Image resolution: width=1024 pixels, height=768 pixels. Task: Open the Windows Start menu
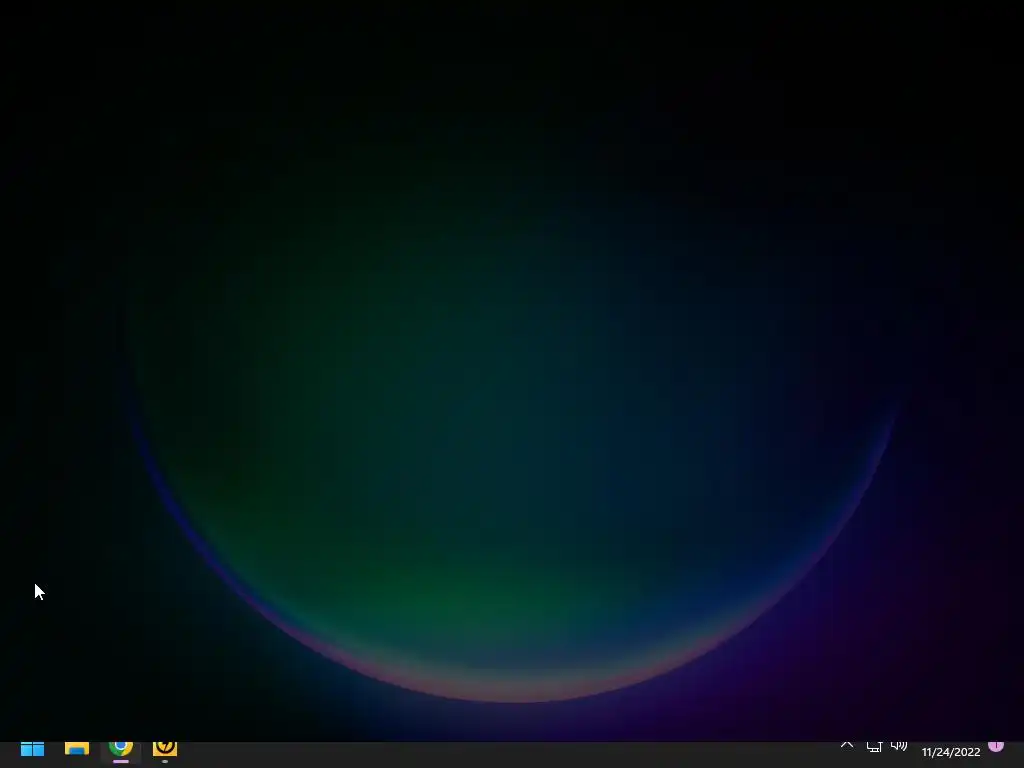[32, 749]
